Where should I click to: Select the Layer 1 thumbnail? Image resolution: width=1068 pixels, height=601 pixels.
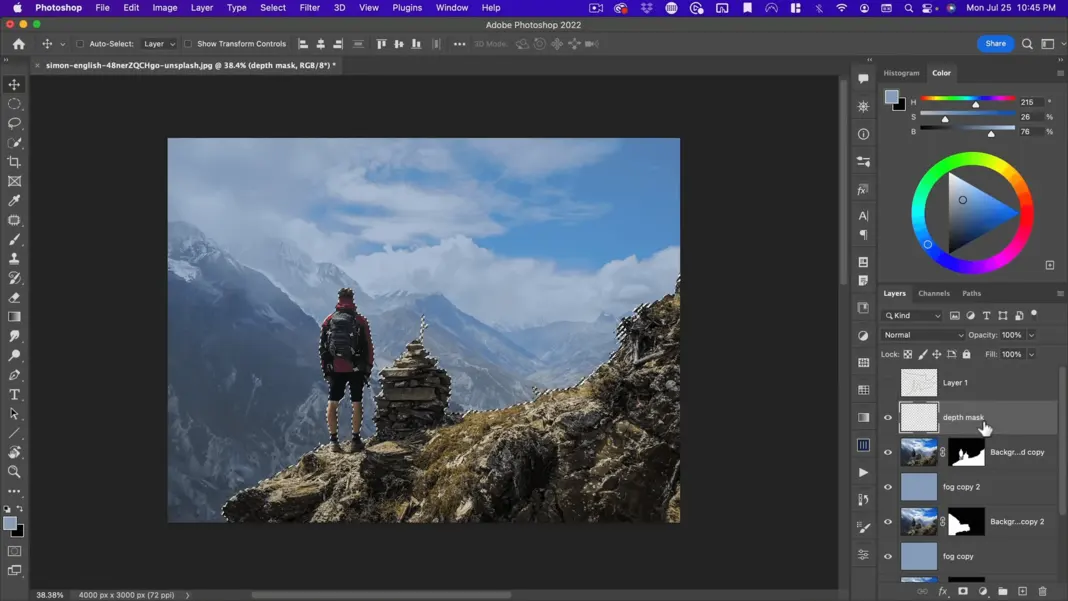(x=918, y=383)
